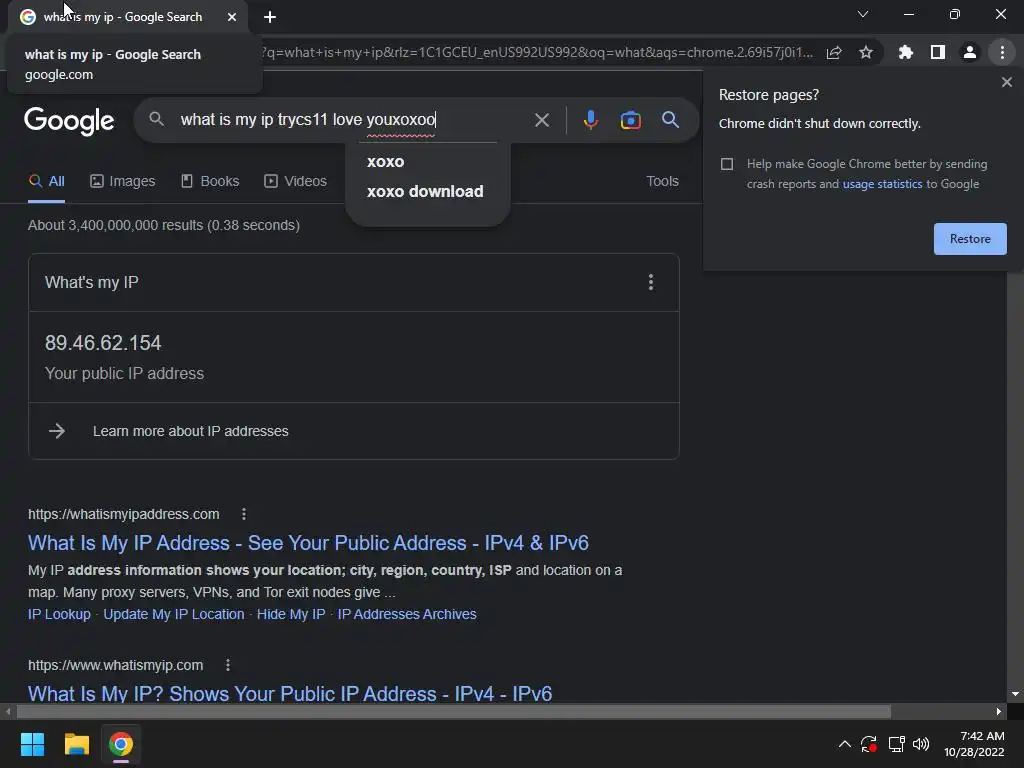Switch to Books results tab
This screenshot has width=1024, height=768.
pos(210,182)
